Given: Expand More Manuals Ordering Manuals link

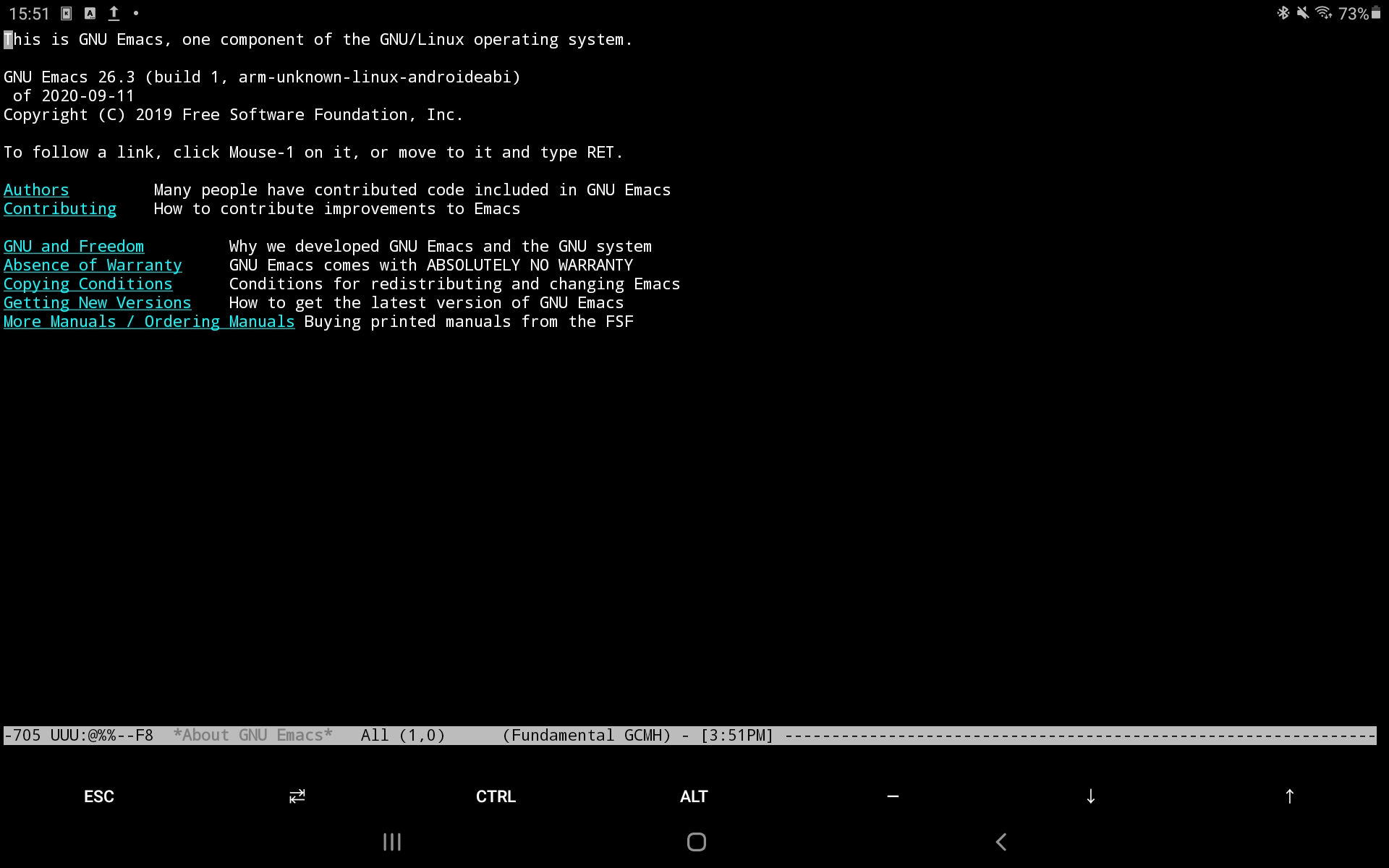Looking at the screenshot, I should (148, 321).
